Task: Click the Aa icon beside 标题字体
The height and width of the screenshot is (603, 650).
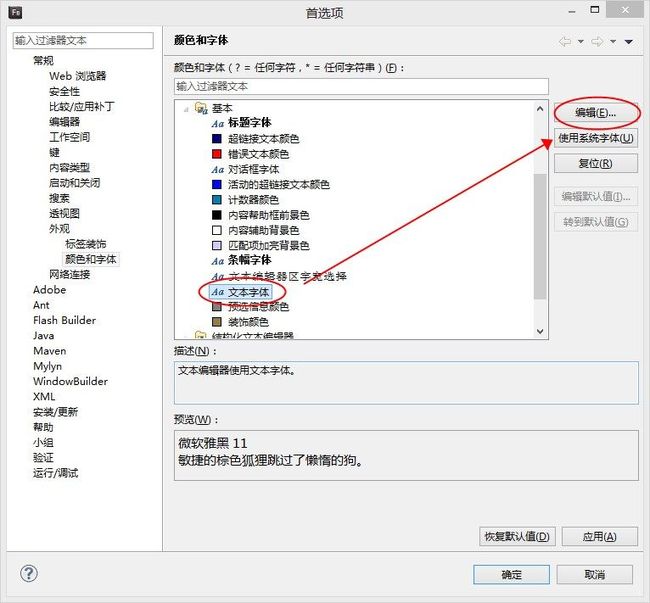Action: click(x=218, y=124)
